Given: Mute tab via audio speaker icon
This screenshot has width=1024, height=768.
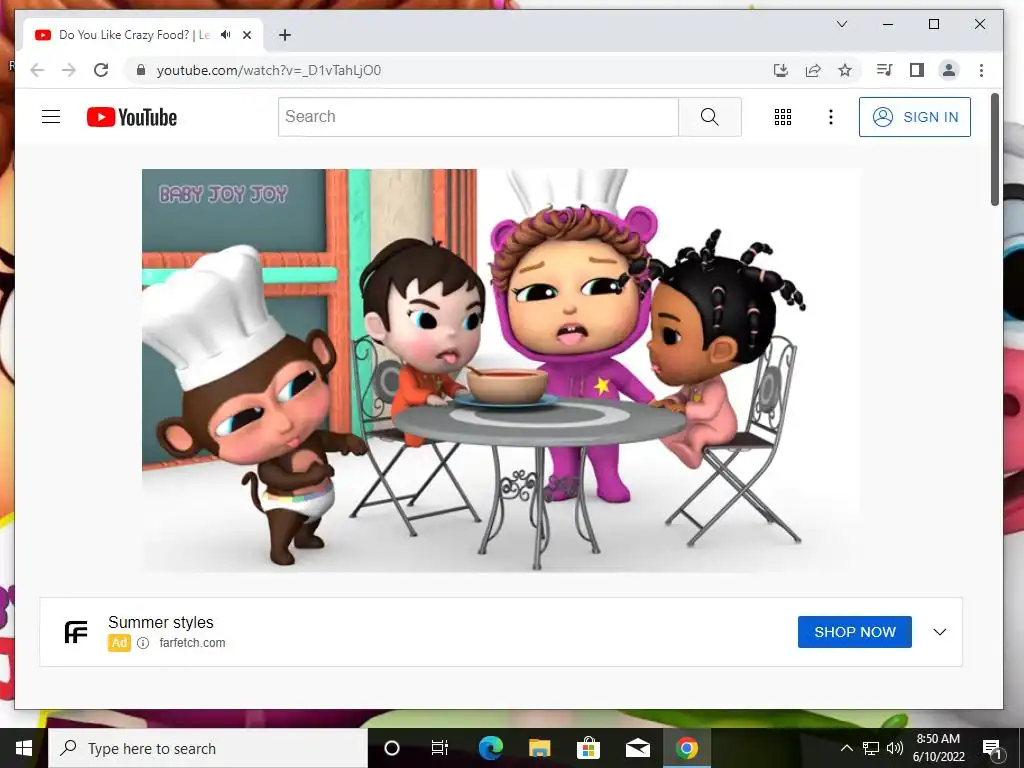Looking at the screenshot, I should (x=226, y=35).
